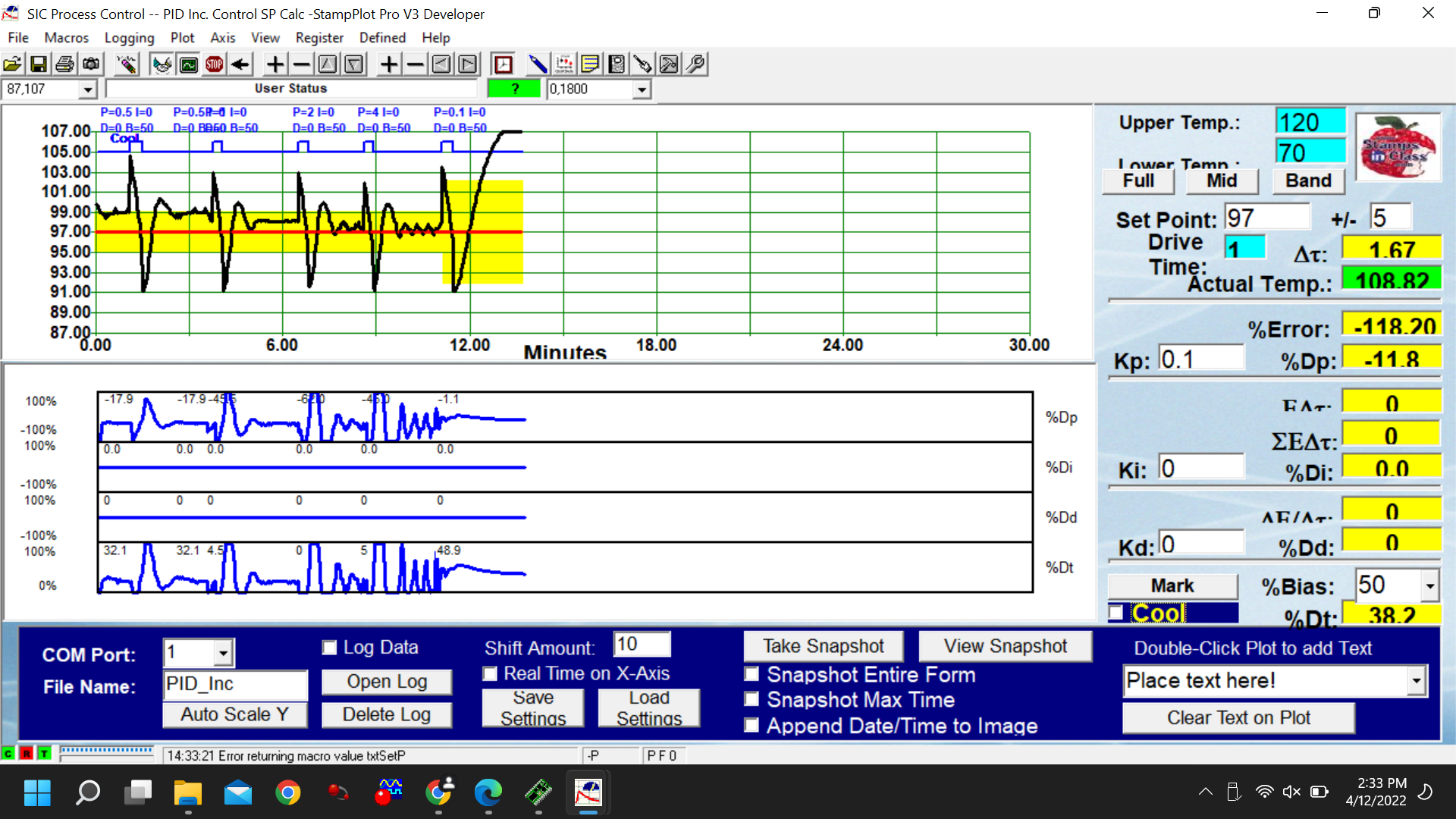The width and height of the screenshot is (1456, 819).
Task: Click the screwdriver configuration icon
Action: [642, 64]
